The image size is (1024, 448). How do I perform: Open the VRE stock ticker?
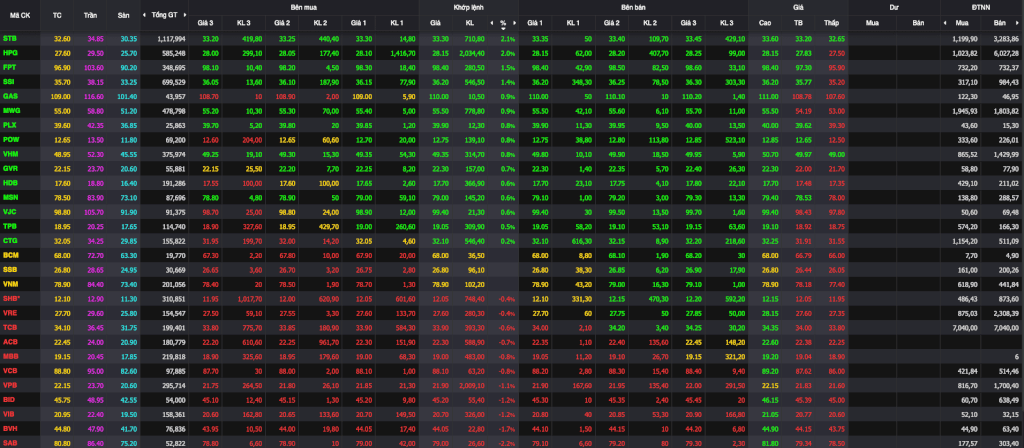click(x=10, y=312)
